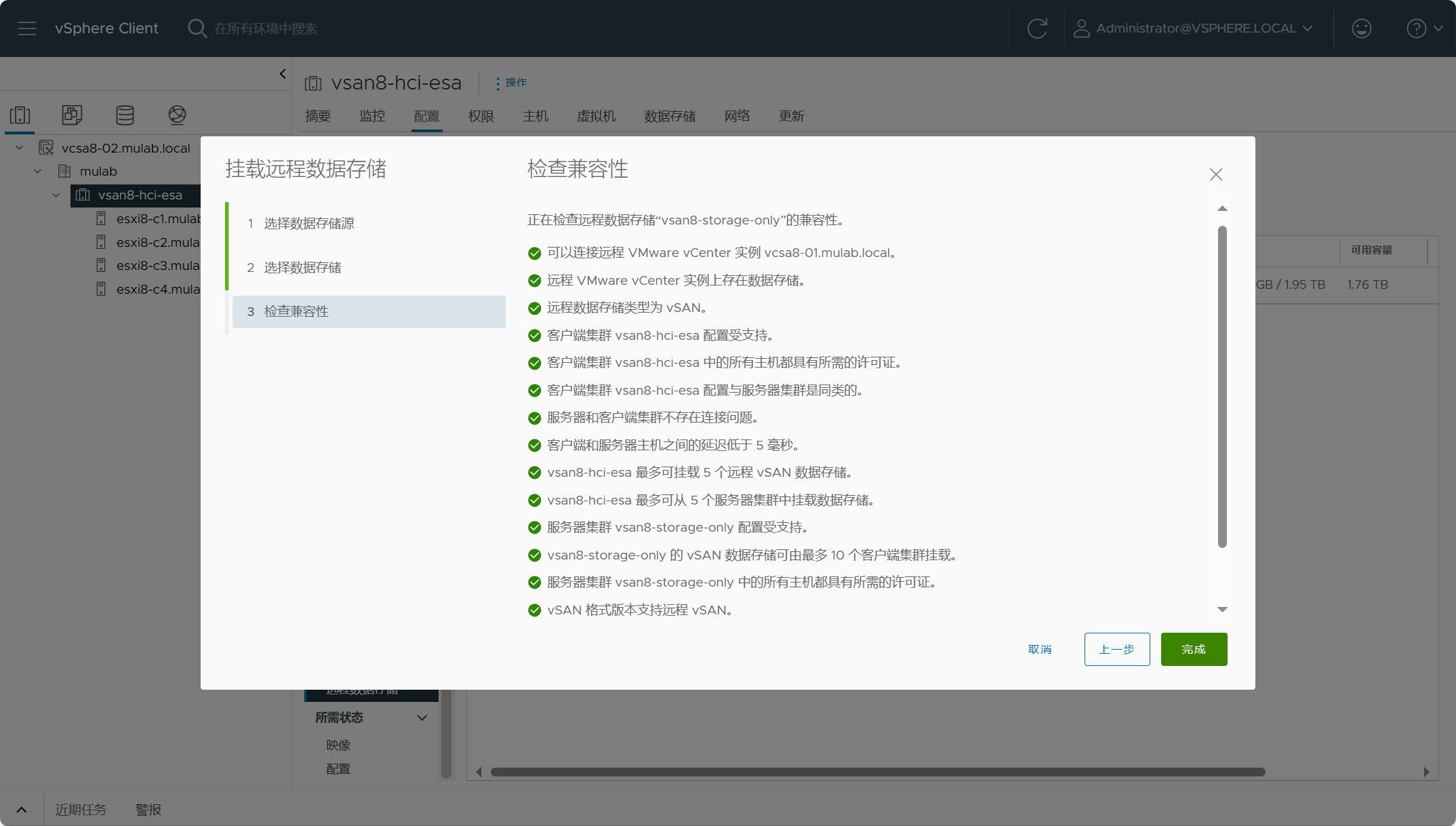Click the cluster icon in page title
The height and width of the screenshot is (826, 1456).
tap(313, 83)
